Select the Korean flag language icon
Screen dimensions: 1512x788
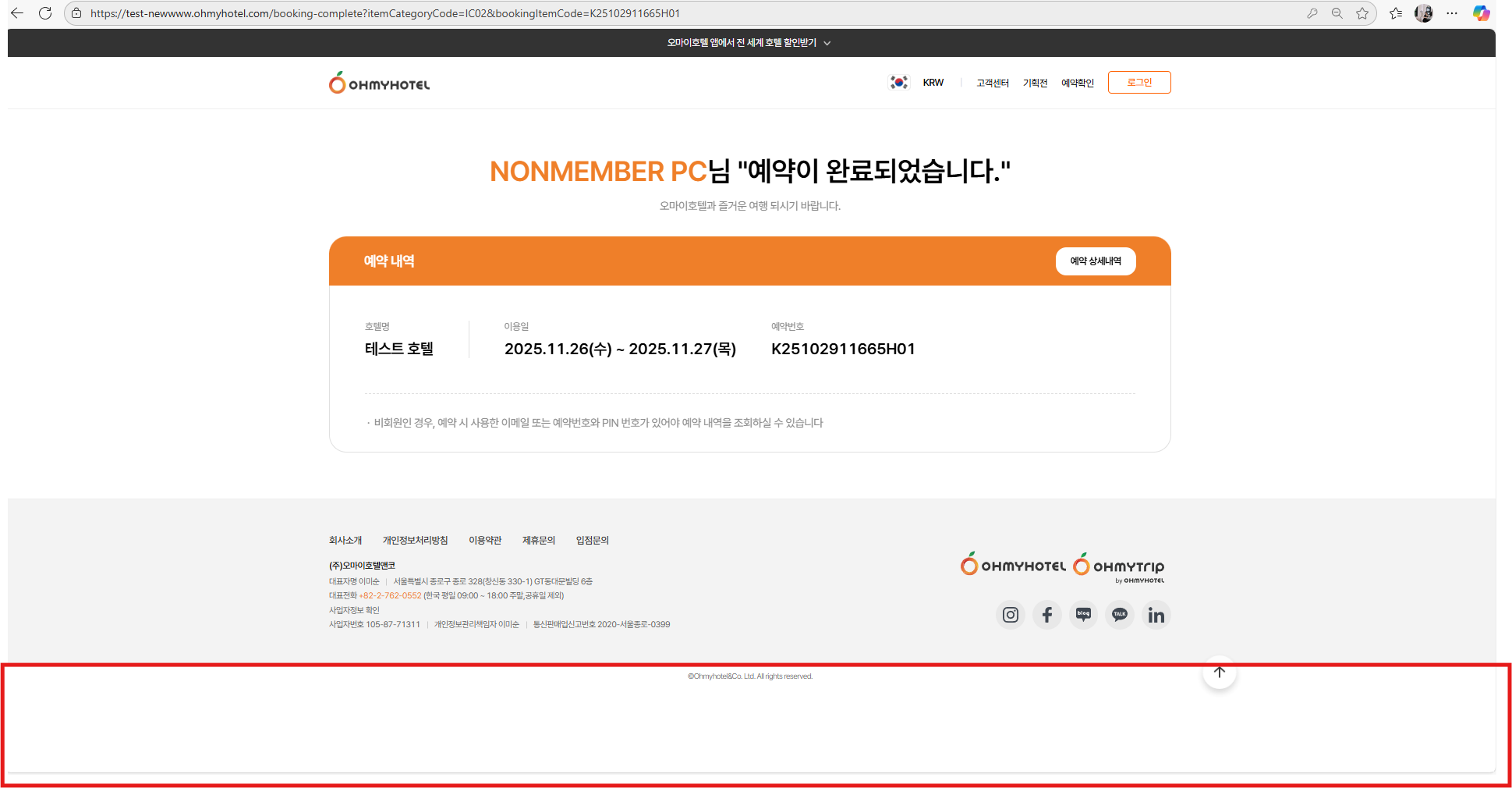[899, 83]
